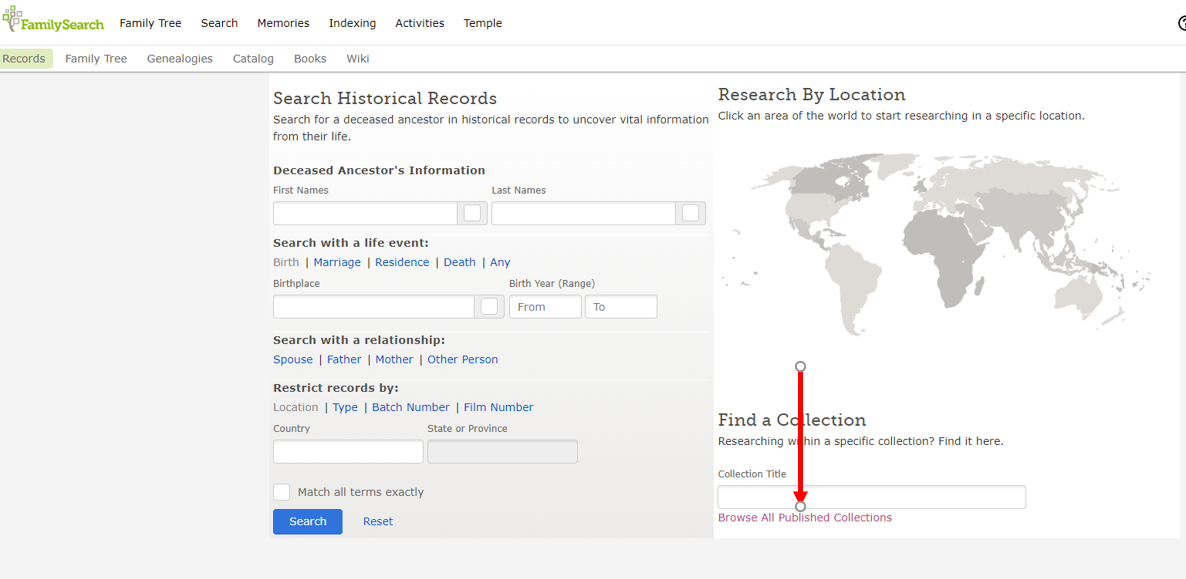1186x579 pixels.
Task: Click the Search Historical Records heading
Action: [x=385, y=98]
